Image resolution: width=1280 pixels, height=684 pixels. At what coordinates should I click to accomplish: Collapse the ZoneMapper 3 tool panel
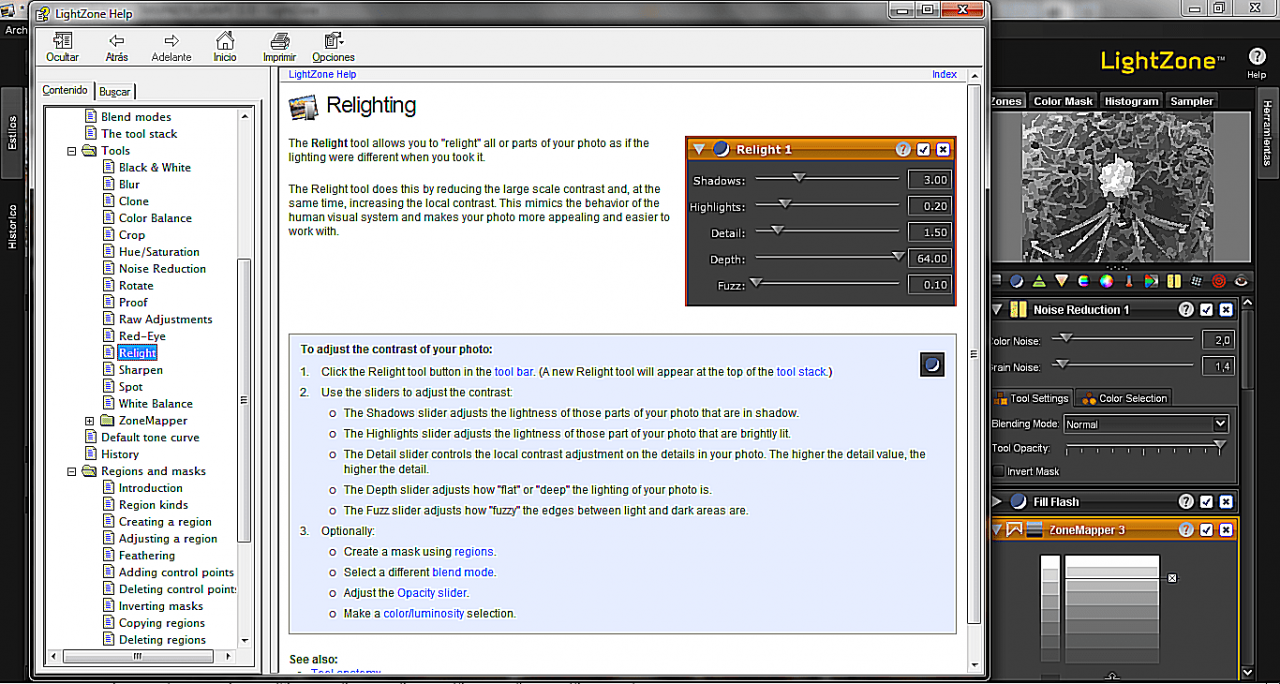click(x=997, y=530)
